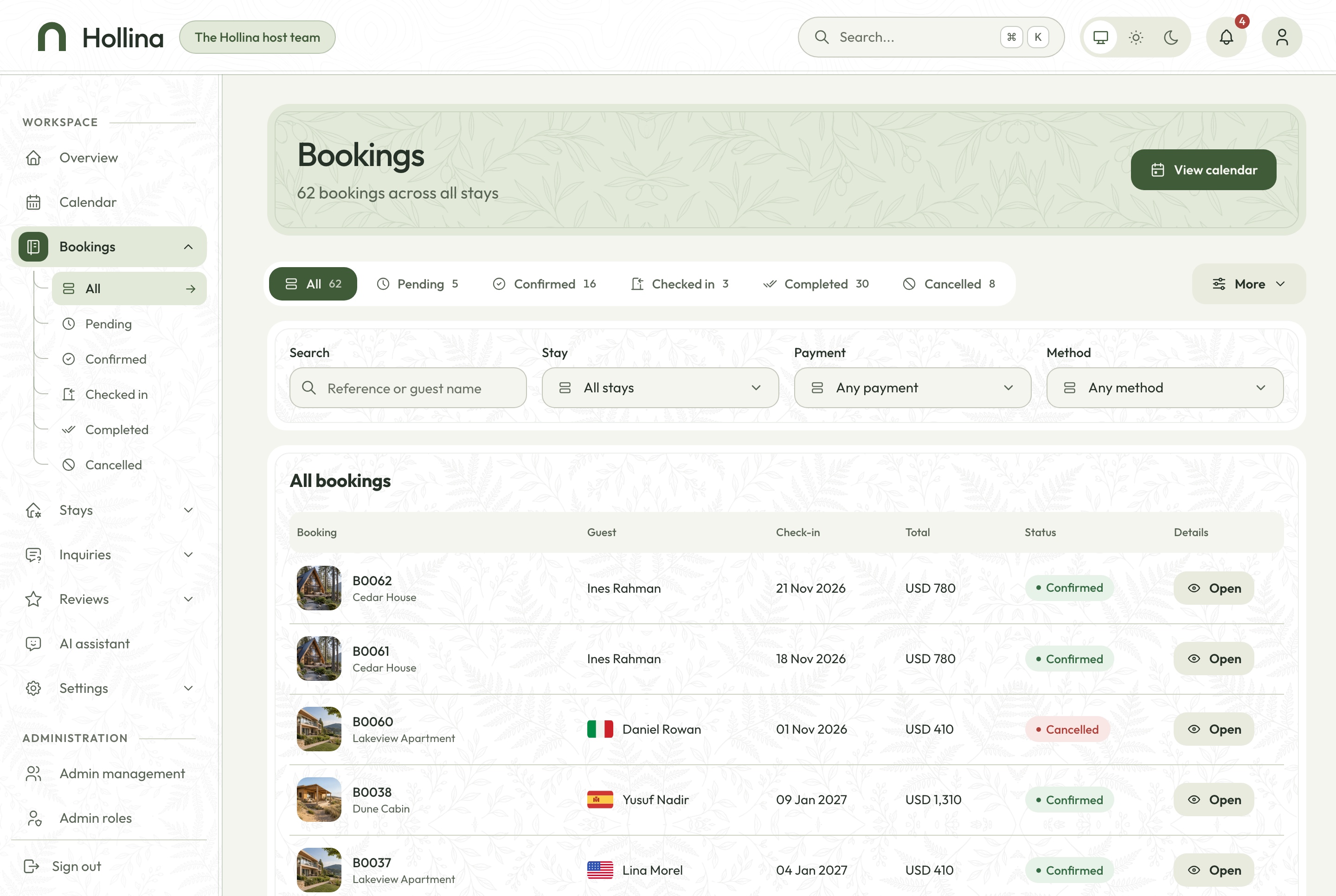Screen dimensions: 1336x896
Task: Select All under Bookings submenu
Action: pyautogui.click(x=129, y=288)
